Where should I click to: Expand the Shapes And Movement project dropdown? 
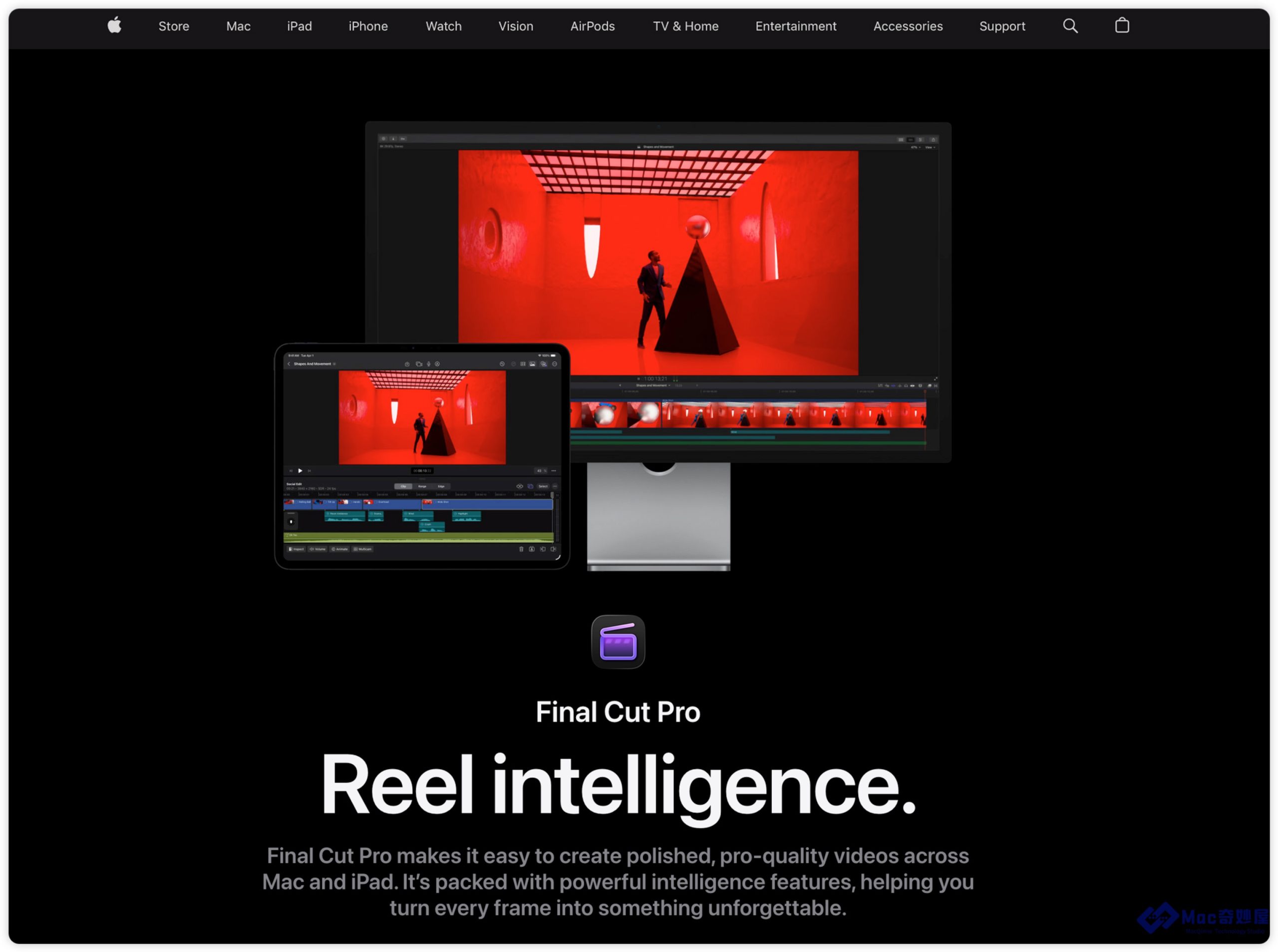(335, 364)
